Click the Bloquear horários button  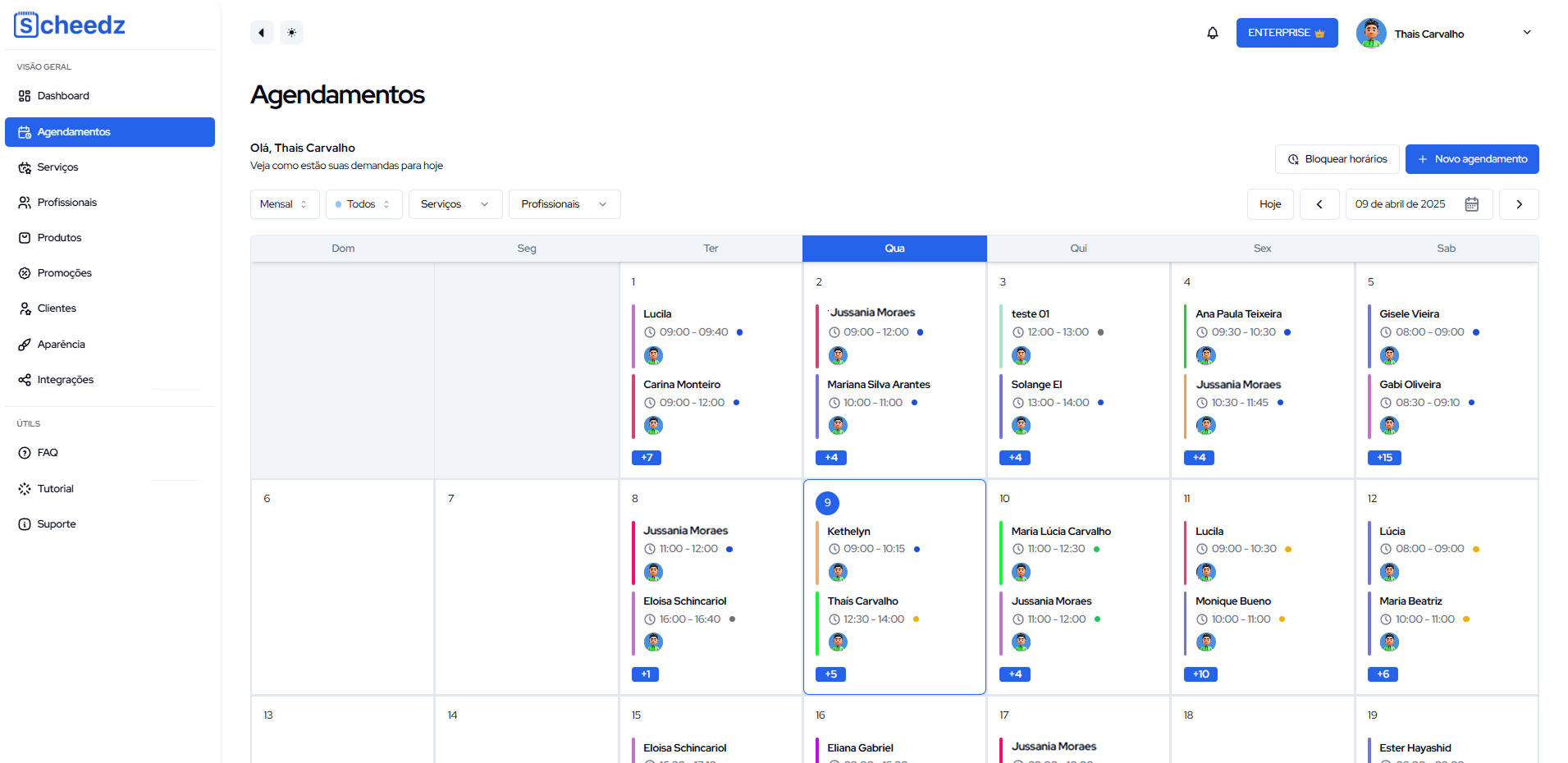coord(1337,159)
